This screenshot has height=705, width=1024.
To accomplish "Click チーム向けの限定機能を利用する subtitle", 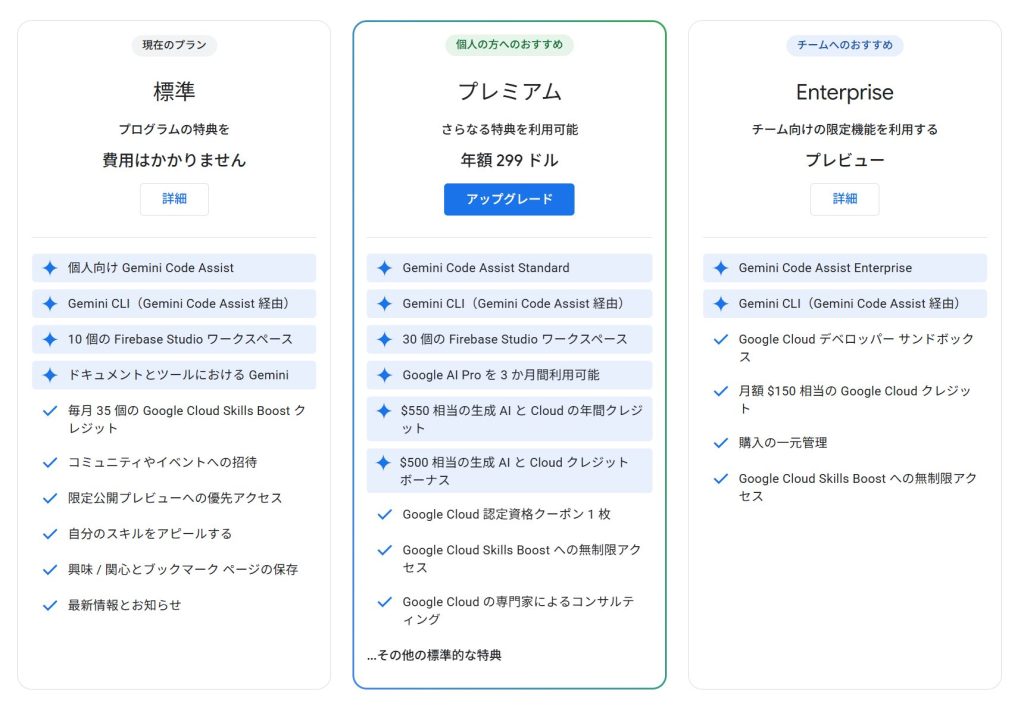I will (844, 129).
